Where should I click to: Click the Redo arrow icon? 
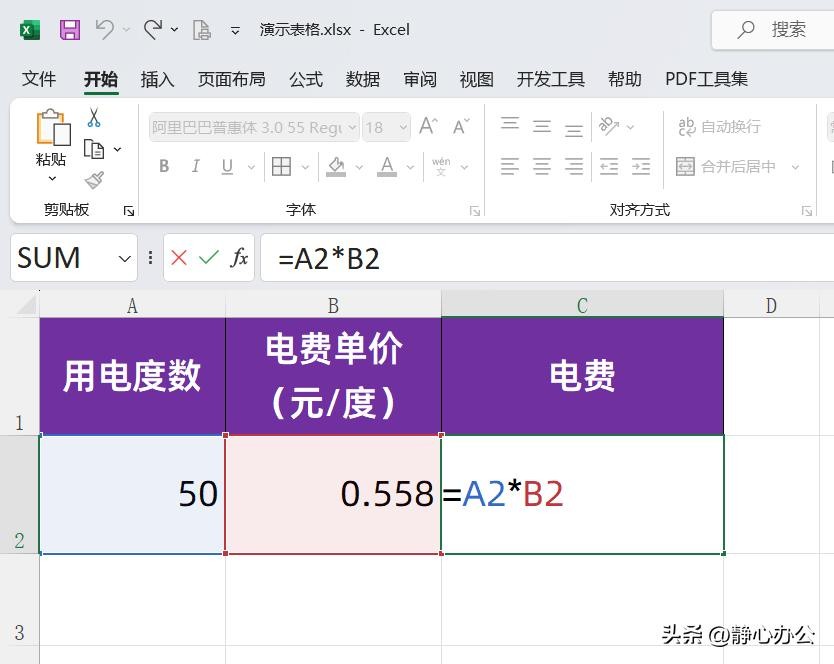coord(152,30)
